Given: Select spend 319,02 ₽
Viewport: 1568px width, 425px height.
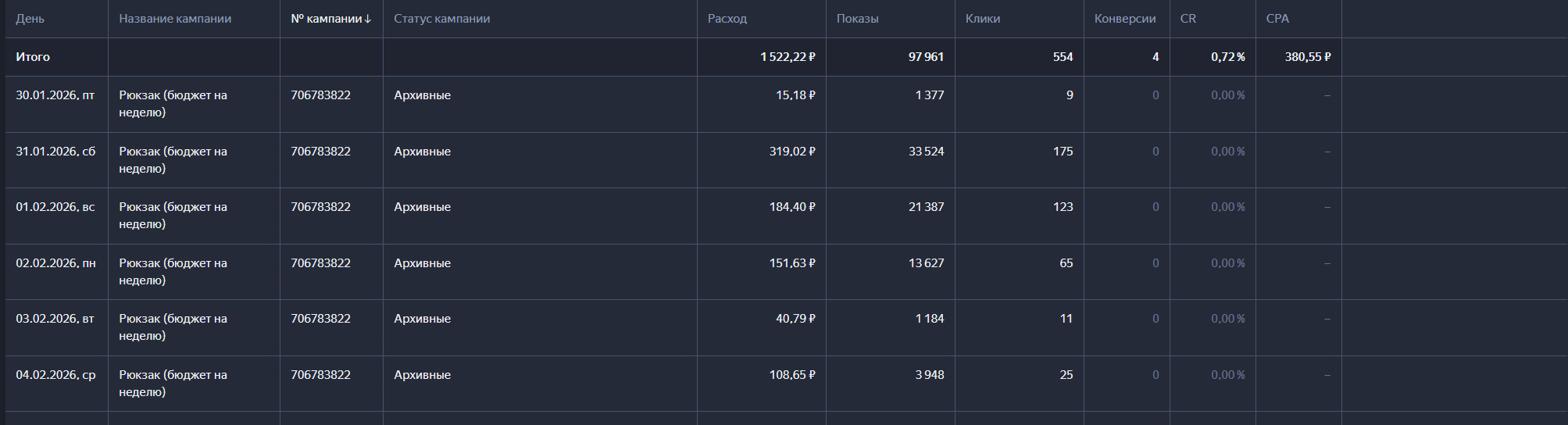Looking at the screenshot, I should pos(792,152).
